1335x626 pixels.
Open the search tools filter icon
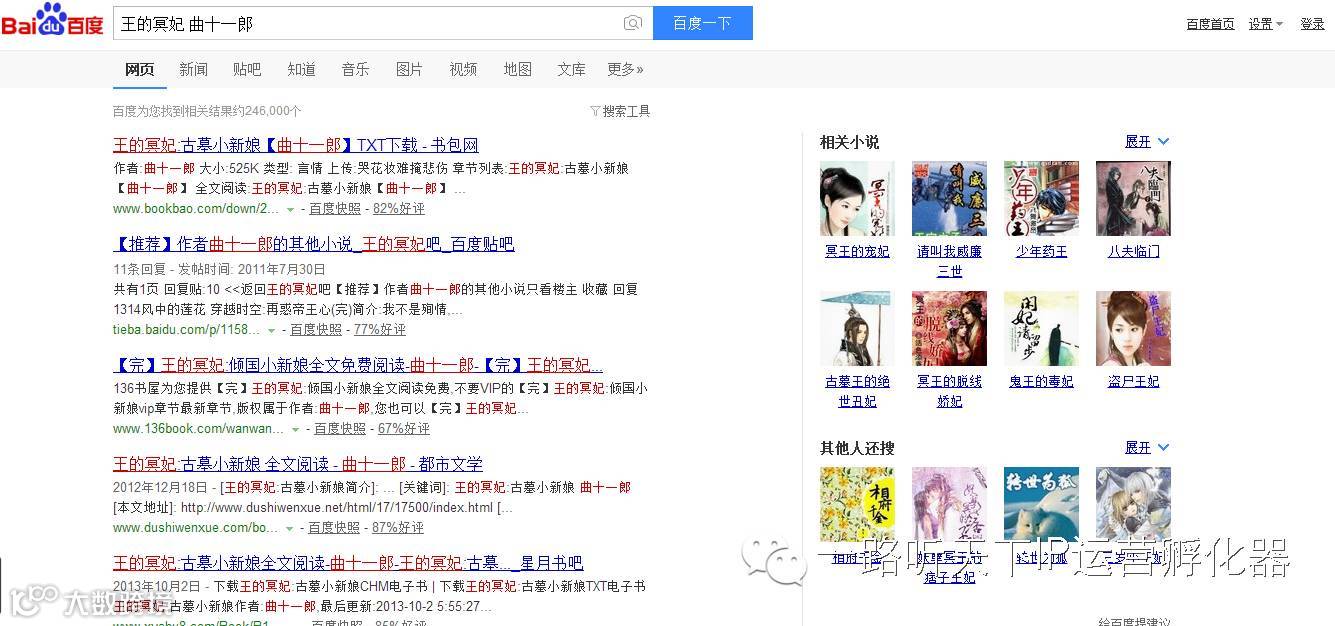click(595, 111)
